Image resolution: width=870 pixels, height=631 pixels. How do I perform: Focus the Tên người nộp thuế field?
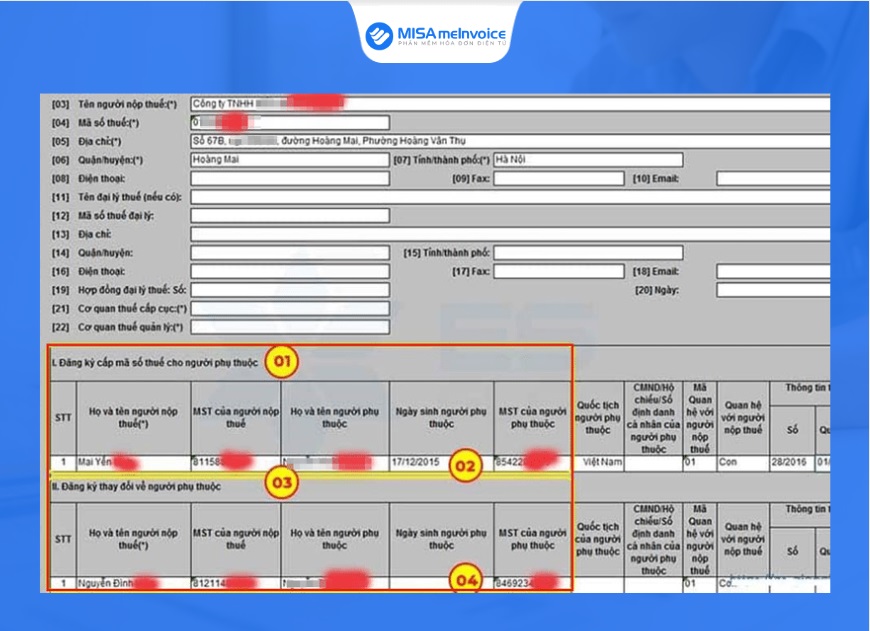(x=510, y=104)
